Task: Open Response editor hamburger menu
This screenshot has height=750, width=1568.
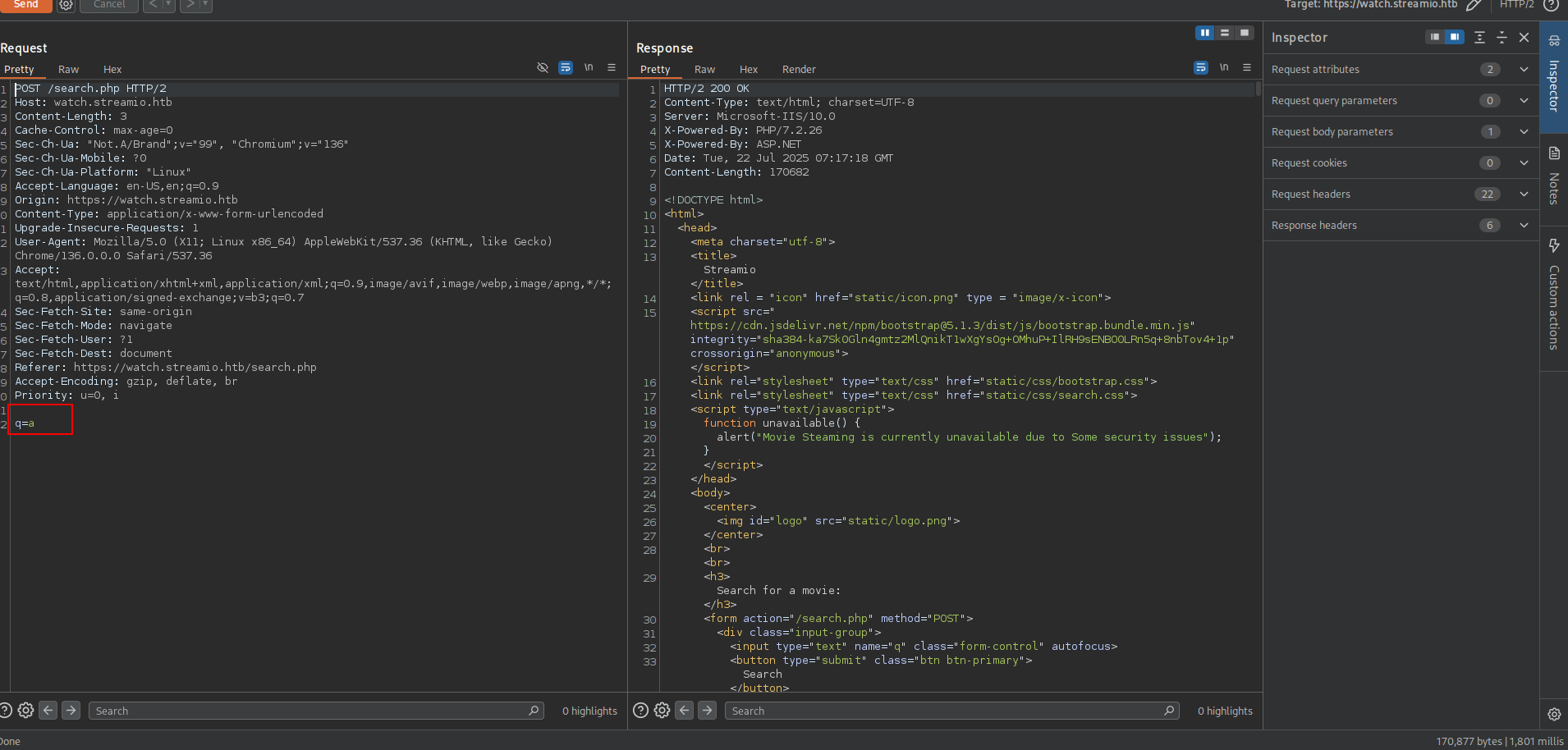Action: 1247,67
